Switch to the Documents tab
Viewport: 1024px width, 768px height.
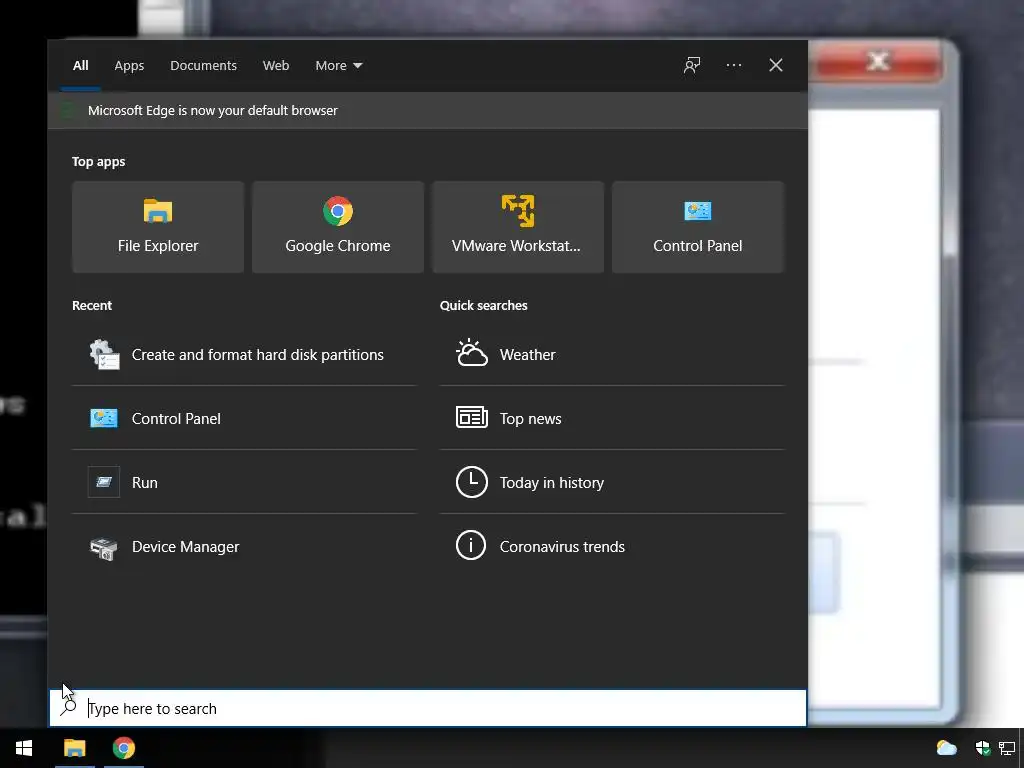point(203,65)
